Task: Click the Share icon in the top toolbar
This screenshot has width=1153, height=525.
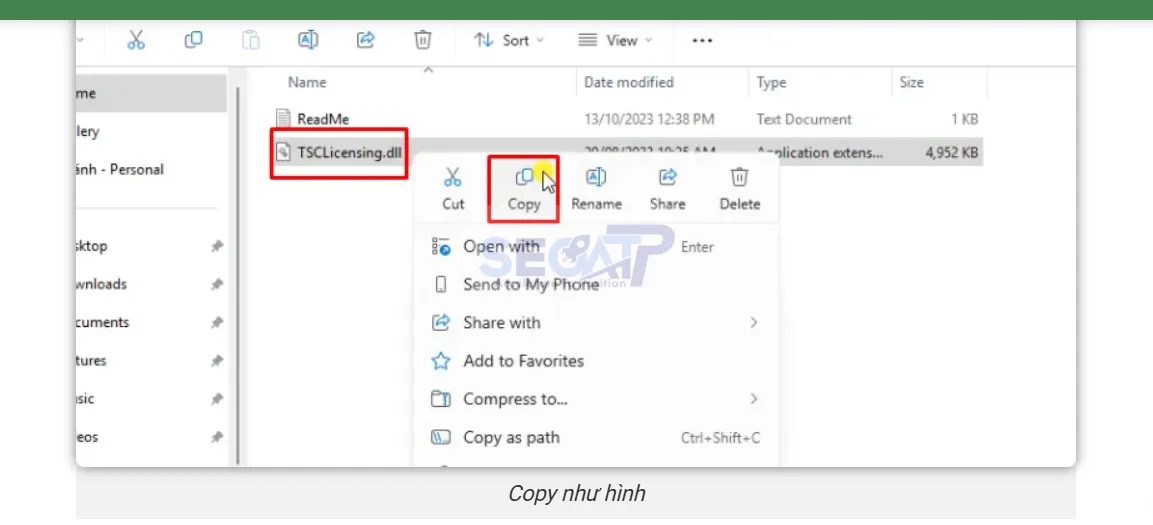Action: point(365,40)
